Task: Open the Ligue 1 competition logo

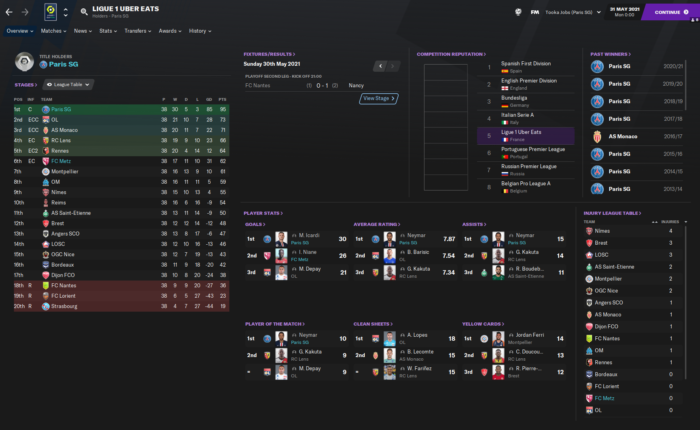Action: [50, 12]
